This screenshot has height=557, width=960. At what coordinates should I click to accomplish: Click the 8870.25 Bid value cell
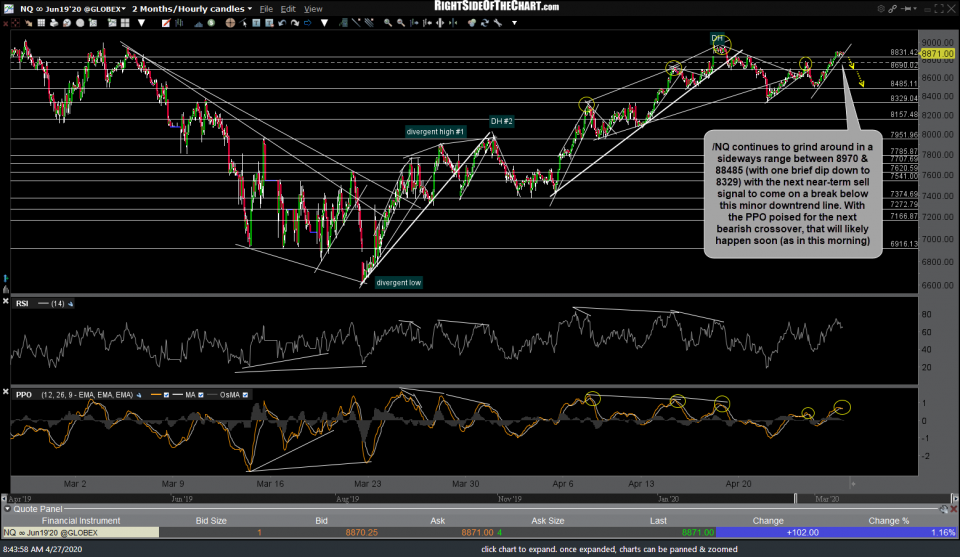361,533
